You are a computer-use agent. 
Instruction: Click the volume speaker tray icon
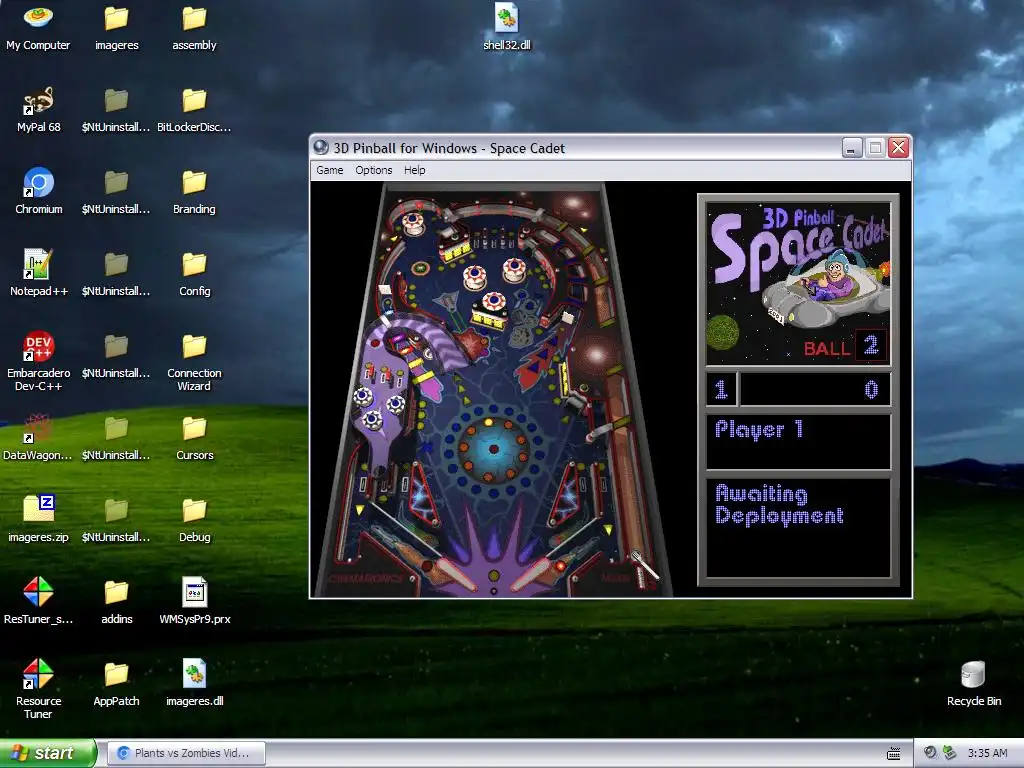(x=930, y=753)
